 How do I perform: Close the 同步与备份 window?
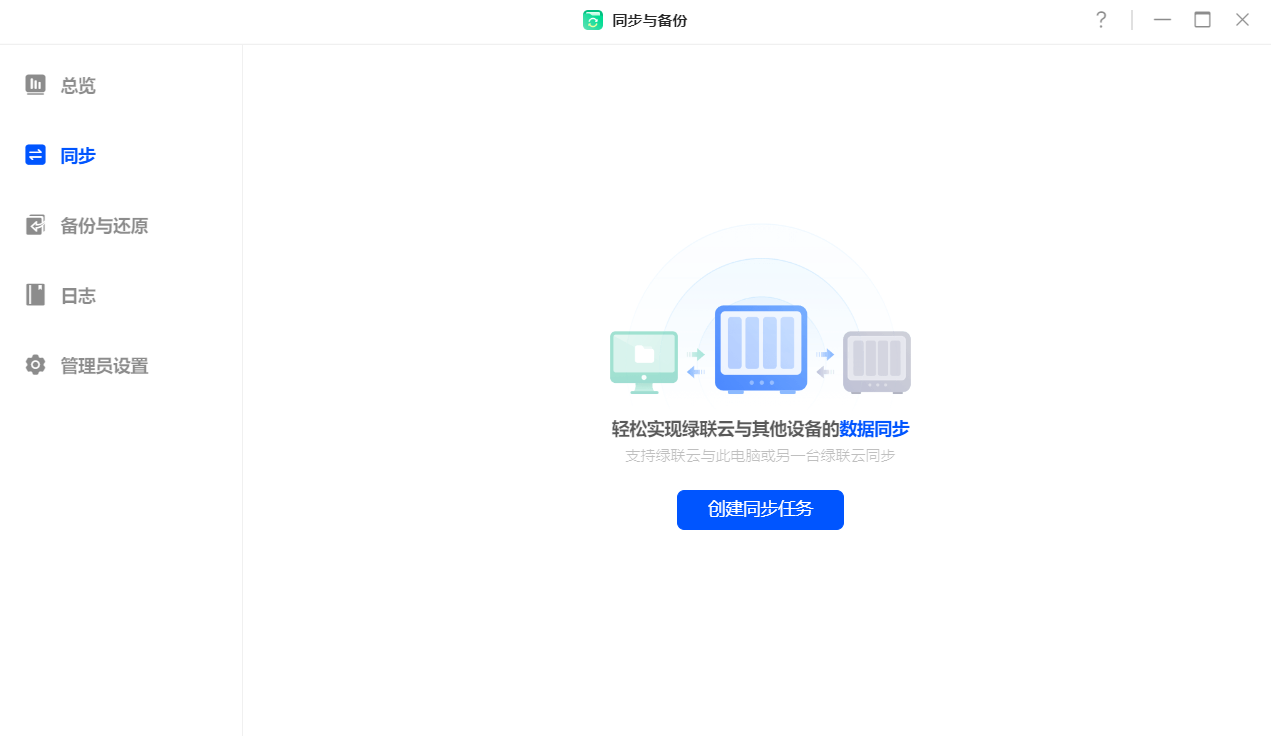click(x=1242, y=20)
